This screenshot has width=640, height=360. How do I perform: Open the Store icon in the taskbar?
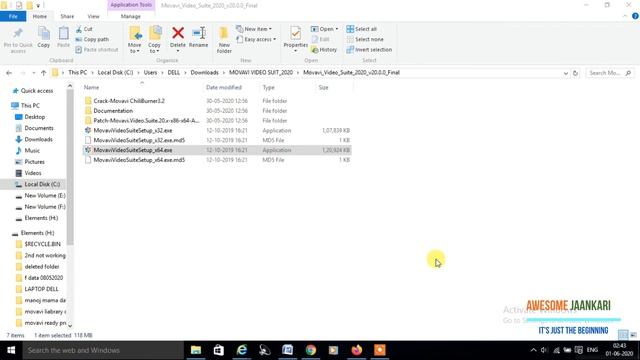coord(219,350)
